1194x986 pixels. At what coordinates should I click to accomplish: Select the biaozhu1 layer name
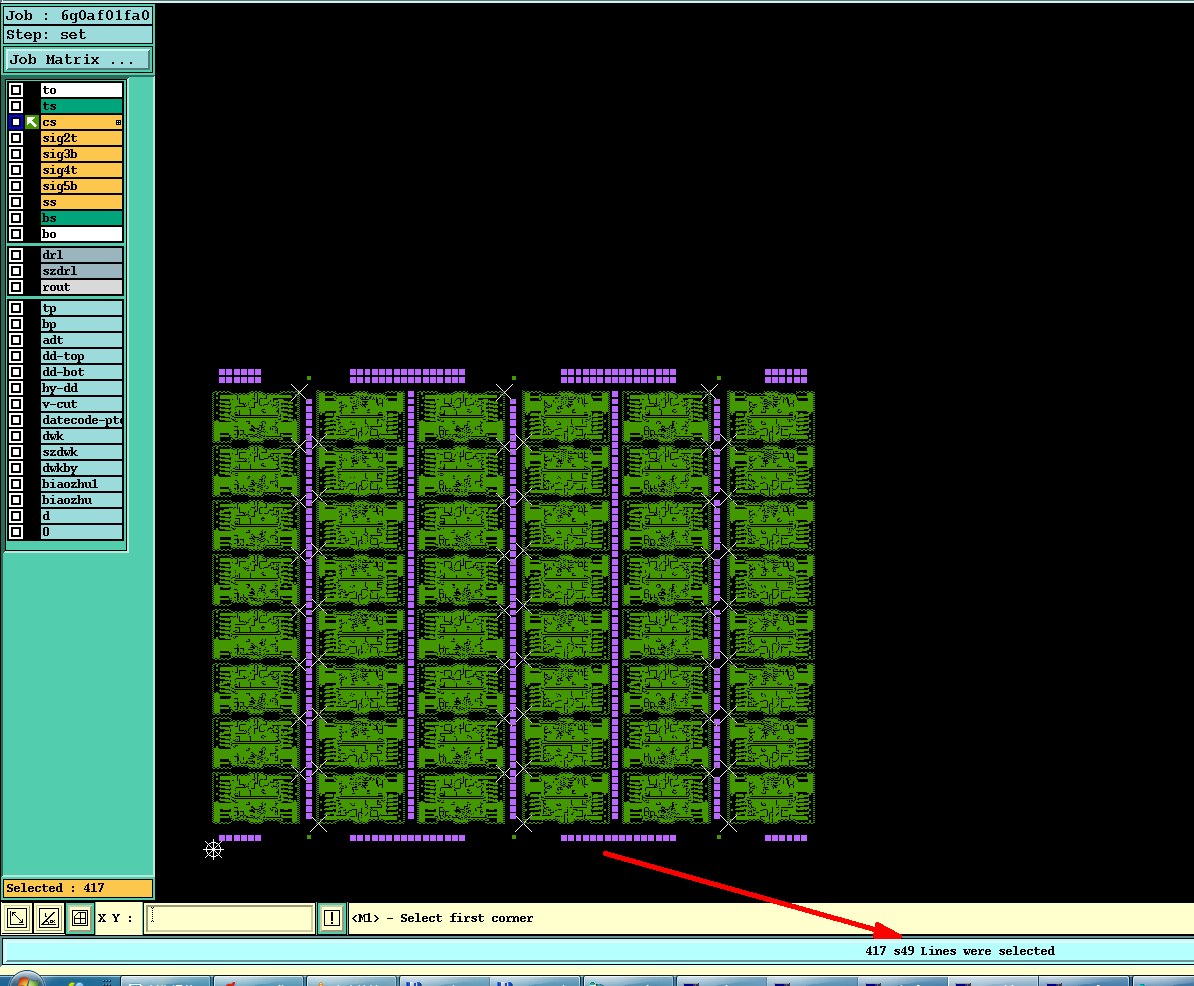pyautogui.click(x=70, y=483)
